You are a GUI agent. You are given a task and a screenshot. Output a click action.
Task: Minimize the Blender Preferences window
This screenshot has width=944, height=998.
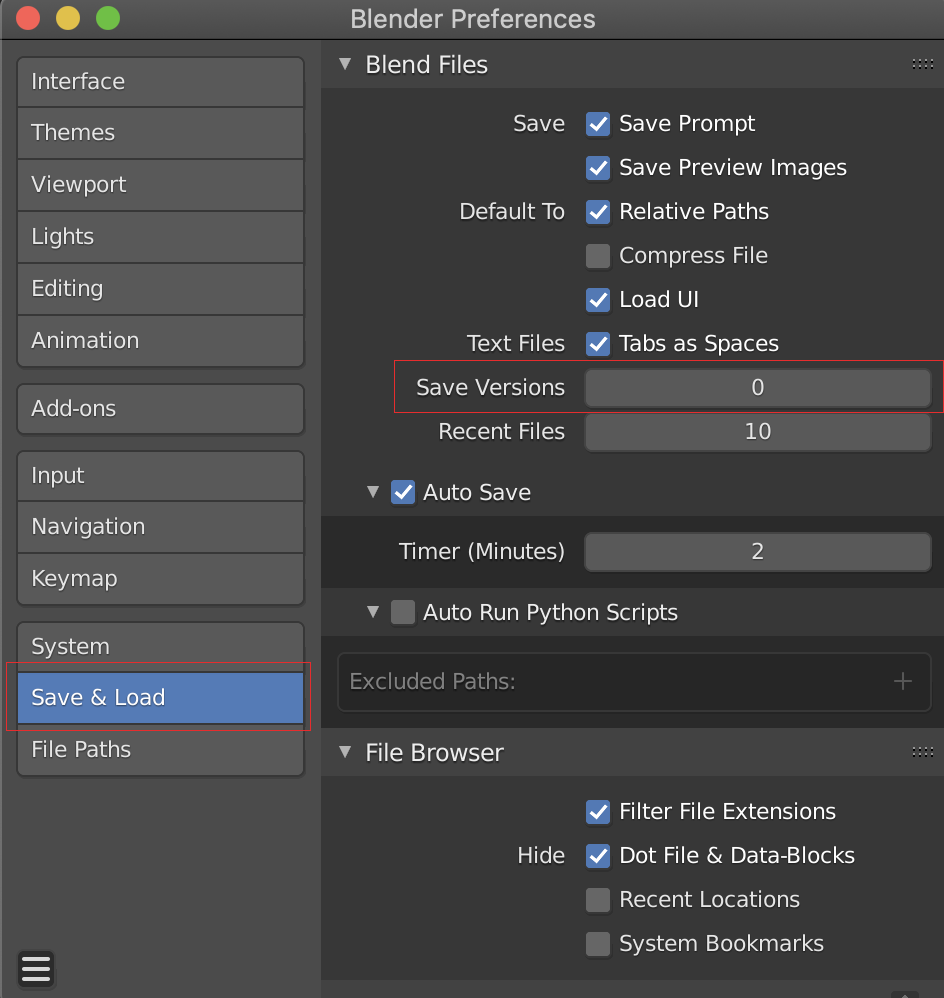click(68, 18)
